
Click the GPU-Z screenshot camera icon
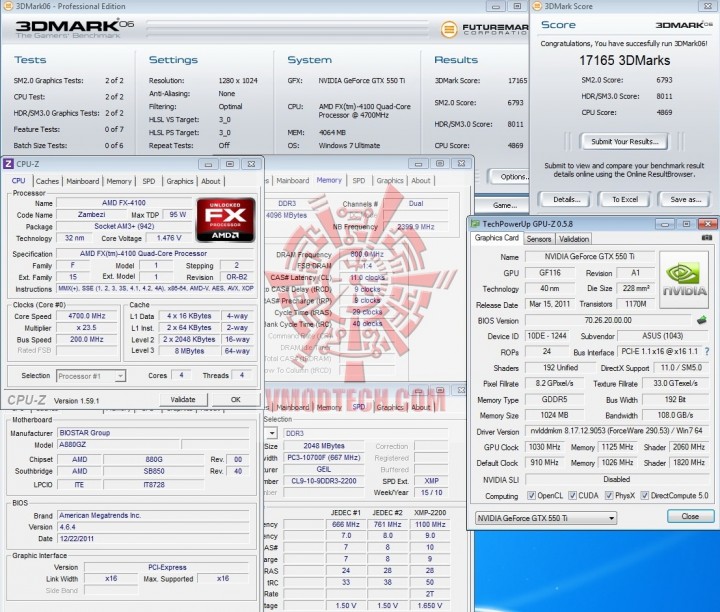(x=707, y=237)
